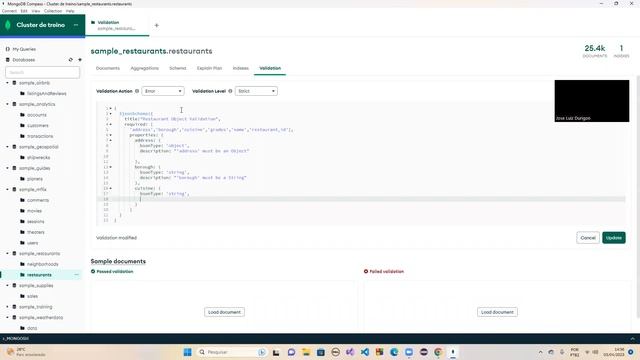Switch to the Aggregations tab
This screenshot has height=360, width=640.
point(144,68)
